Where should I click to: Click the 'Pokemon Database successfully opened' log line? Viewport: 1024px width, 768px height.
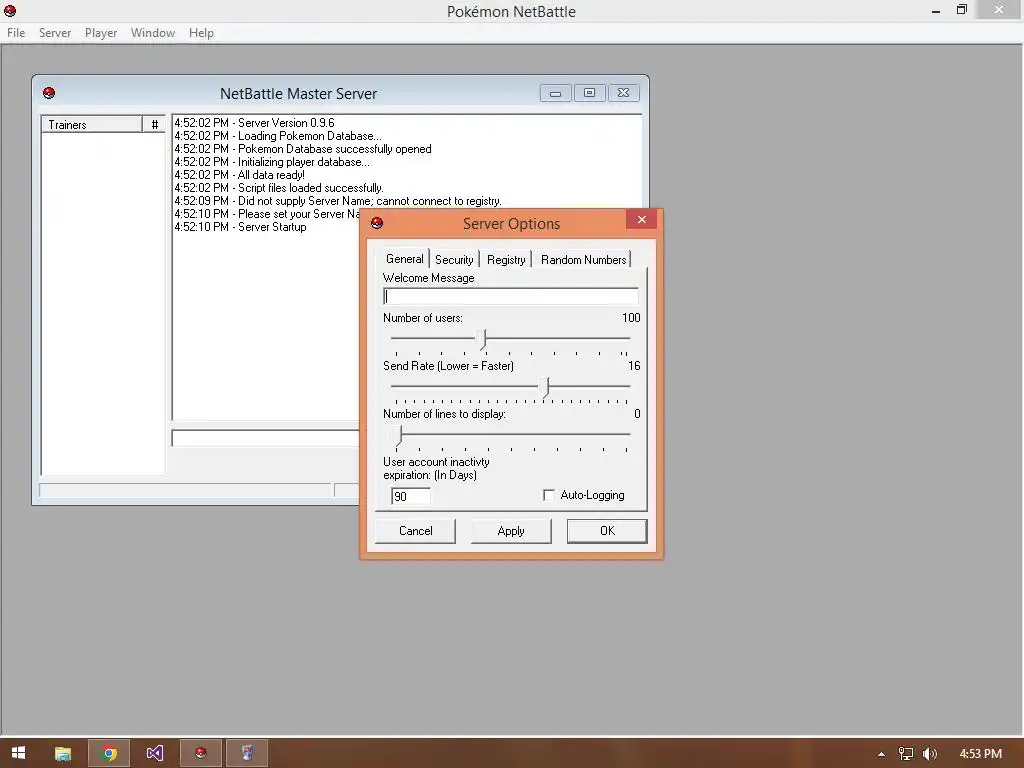(303, 149)
